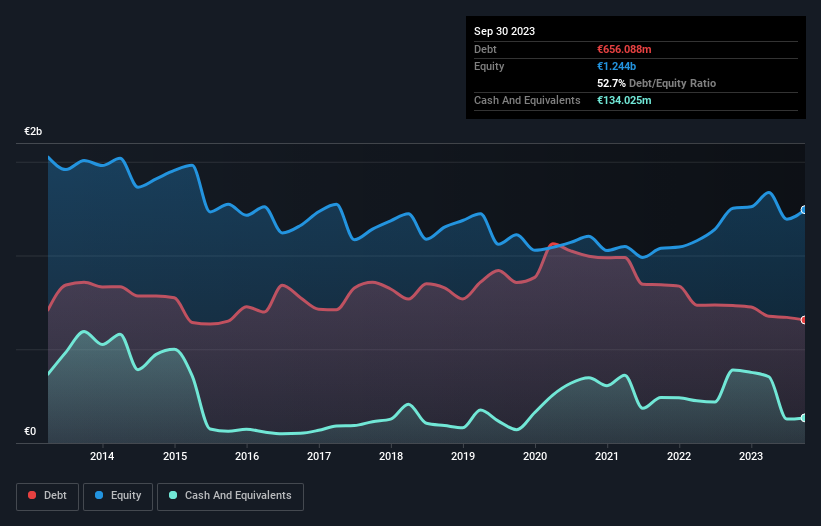Click the teal Cash endpoint marker
The height and width of the screenshot is (526, 821).
click(x=804, y=418)
